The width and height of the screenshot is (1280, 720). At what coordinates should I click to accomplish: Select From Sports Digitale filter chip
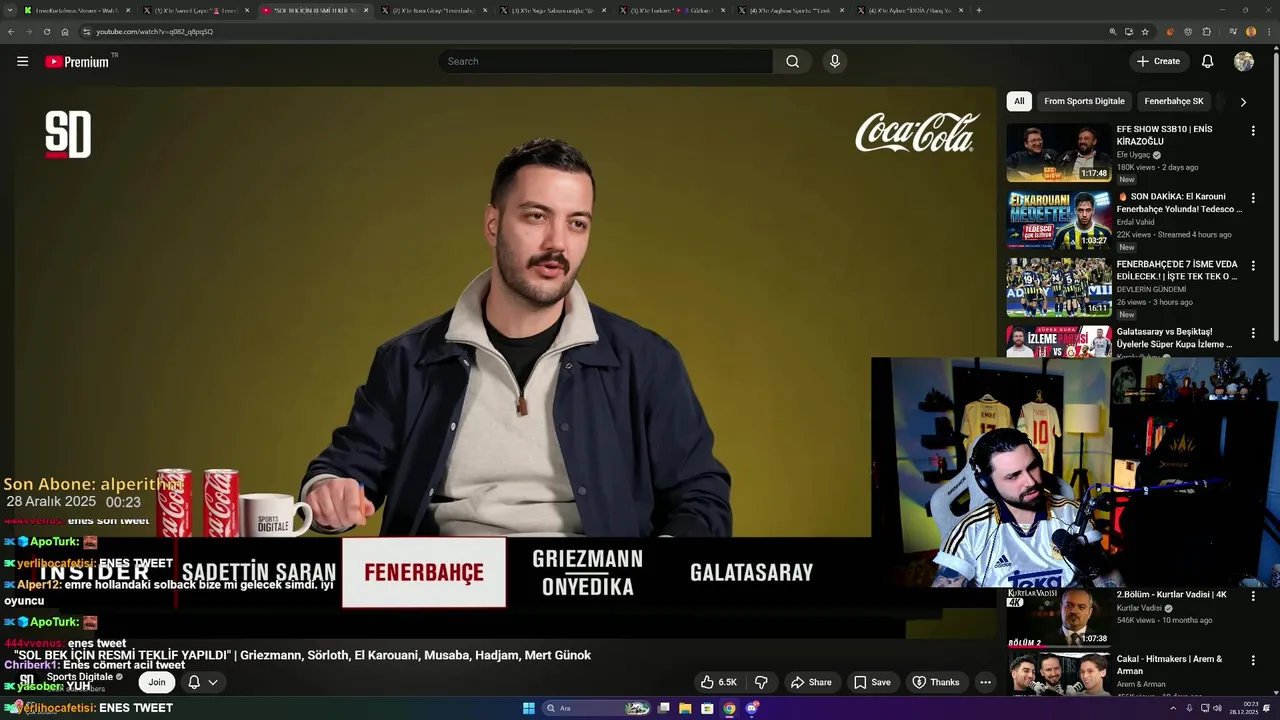[x=1084, y=101]
